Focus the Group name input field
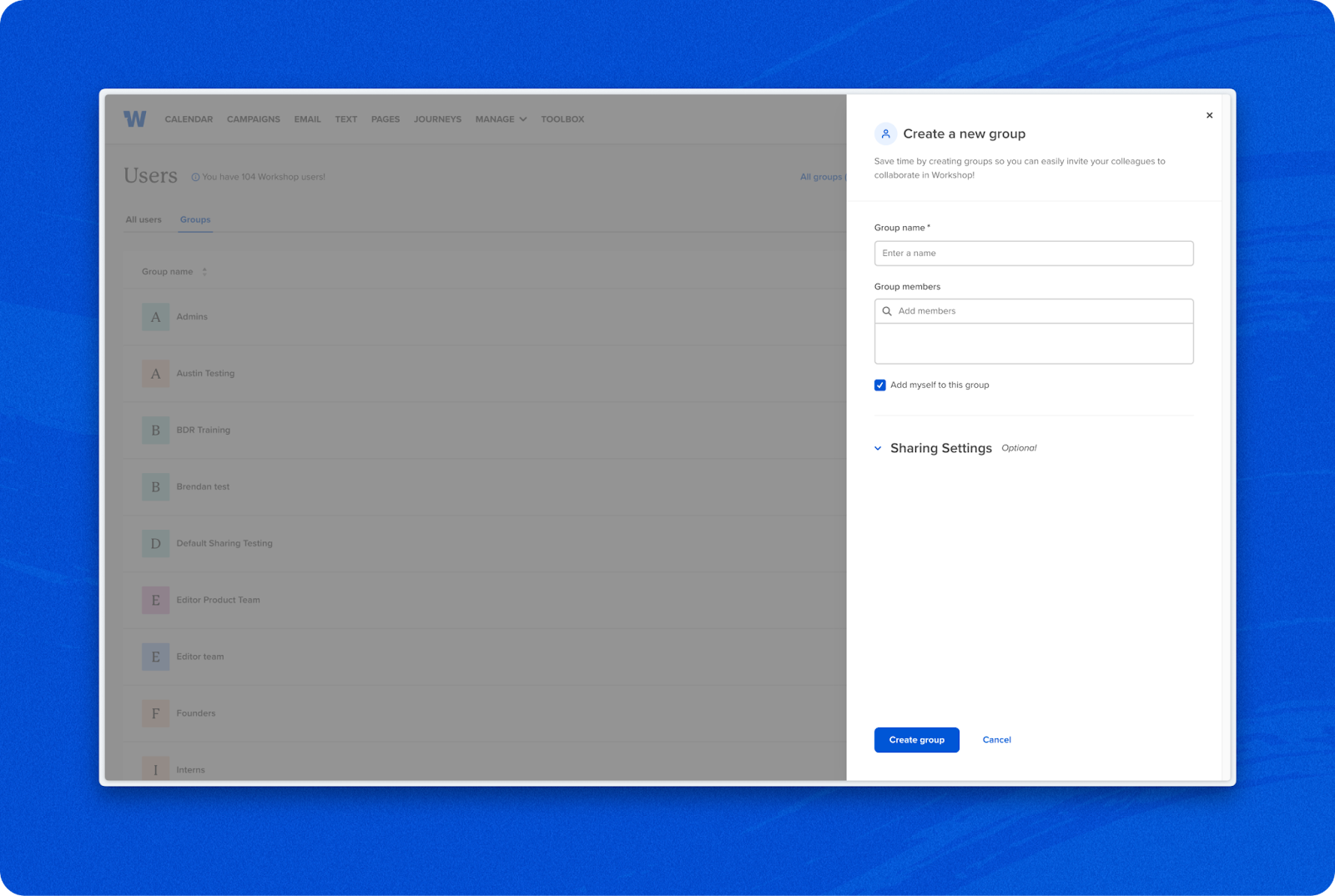 coord(1034,254)
